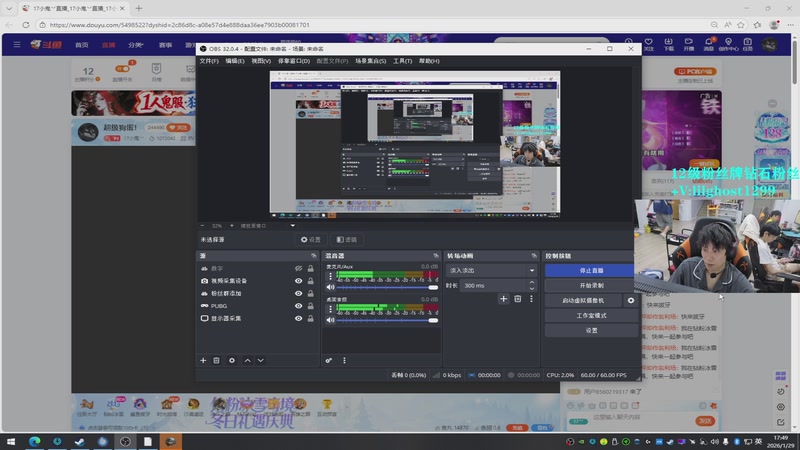Open OBS 停靠窗口(D) menu
The image size is (800, 450).
tap(294, 61)
